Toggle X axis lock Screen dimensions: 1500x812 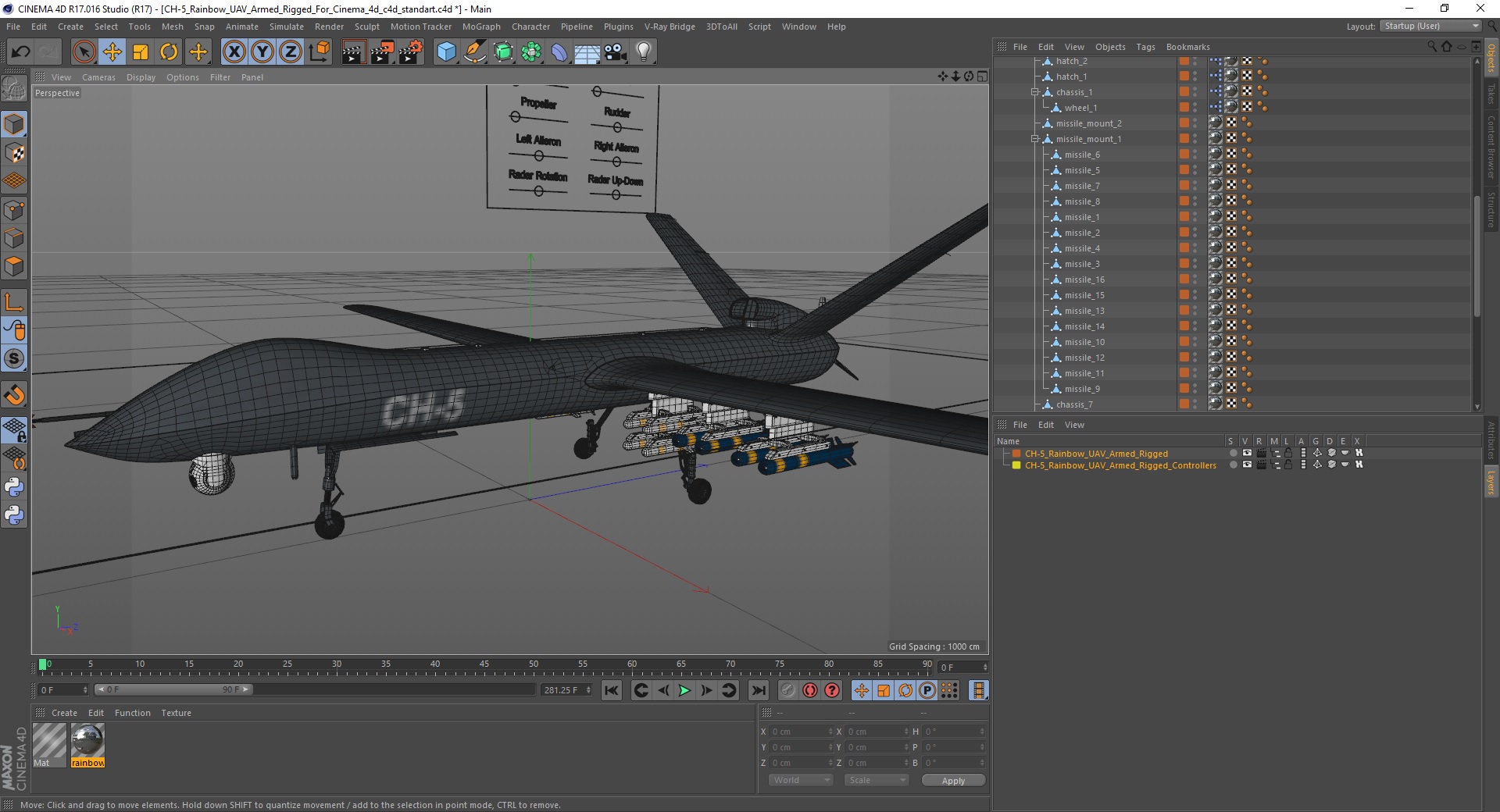[x=234, y=52]
